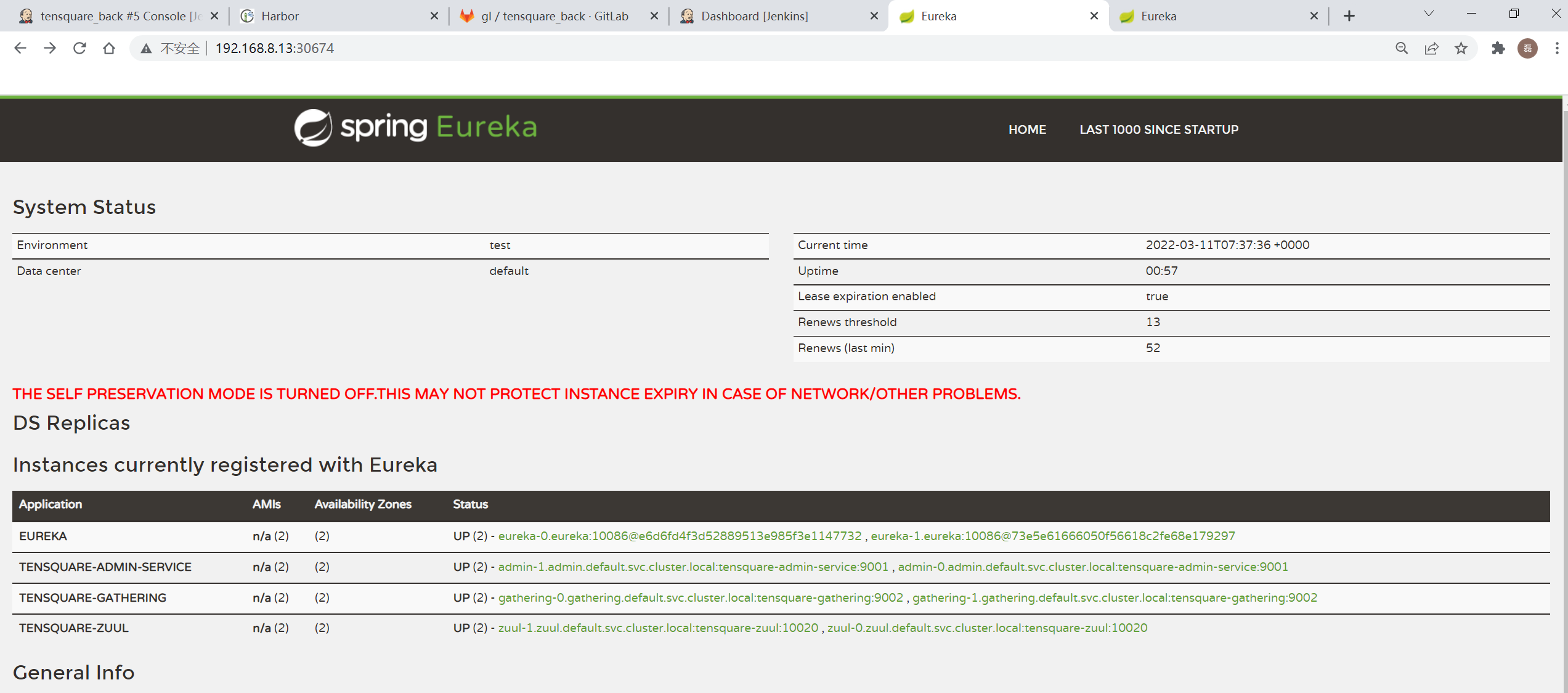Click the Uptime value 00:57
Viewport: 1568px width, 693px height.
pos(1161,271)
